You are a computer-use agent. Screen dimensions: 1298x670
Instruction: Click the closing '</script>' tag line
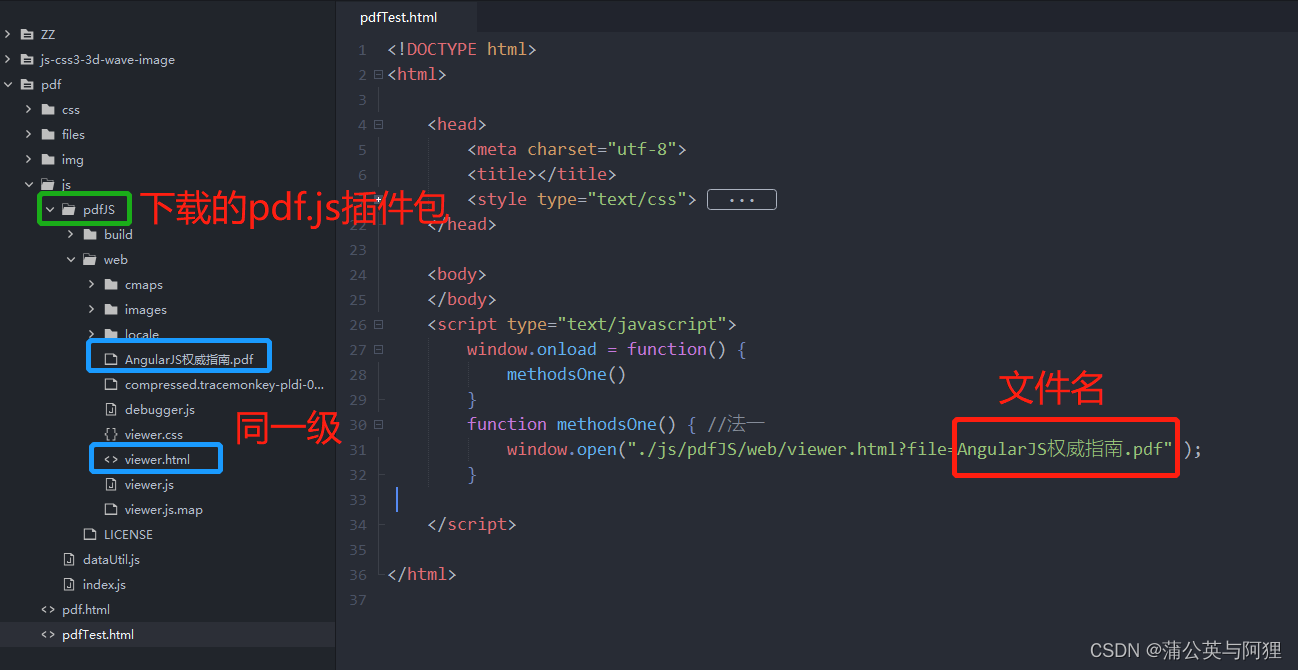[x=472, y=524]
